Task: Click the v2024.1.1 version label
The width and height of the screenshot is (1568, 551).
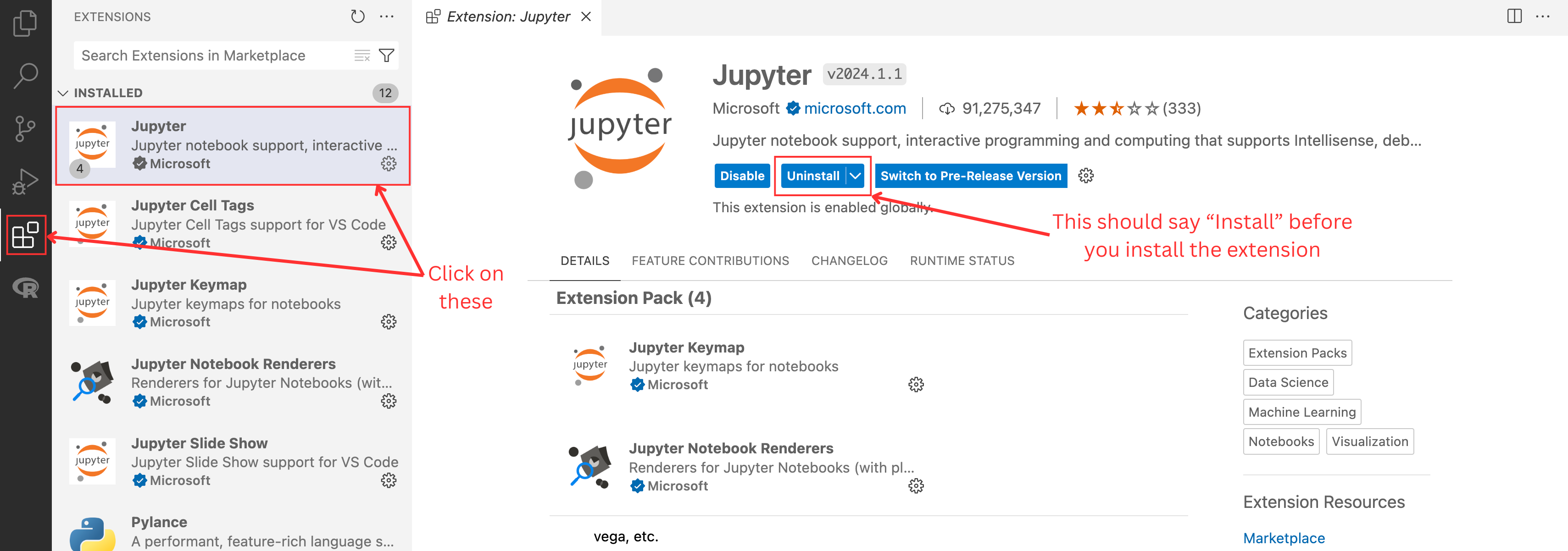Action: click(864, 74)
